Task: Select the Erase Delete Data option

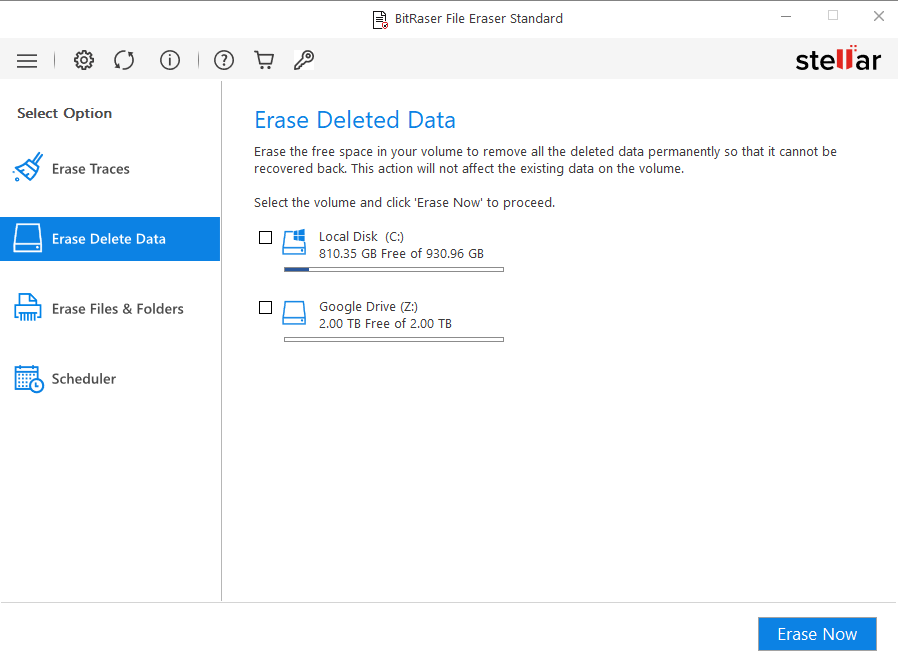Action: 110,239
